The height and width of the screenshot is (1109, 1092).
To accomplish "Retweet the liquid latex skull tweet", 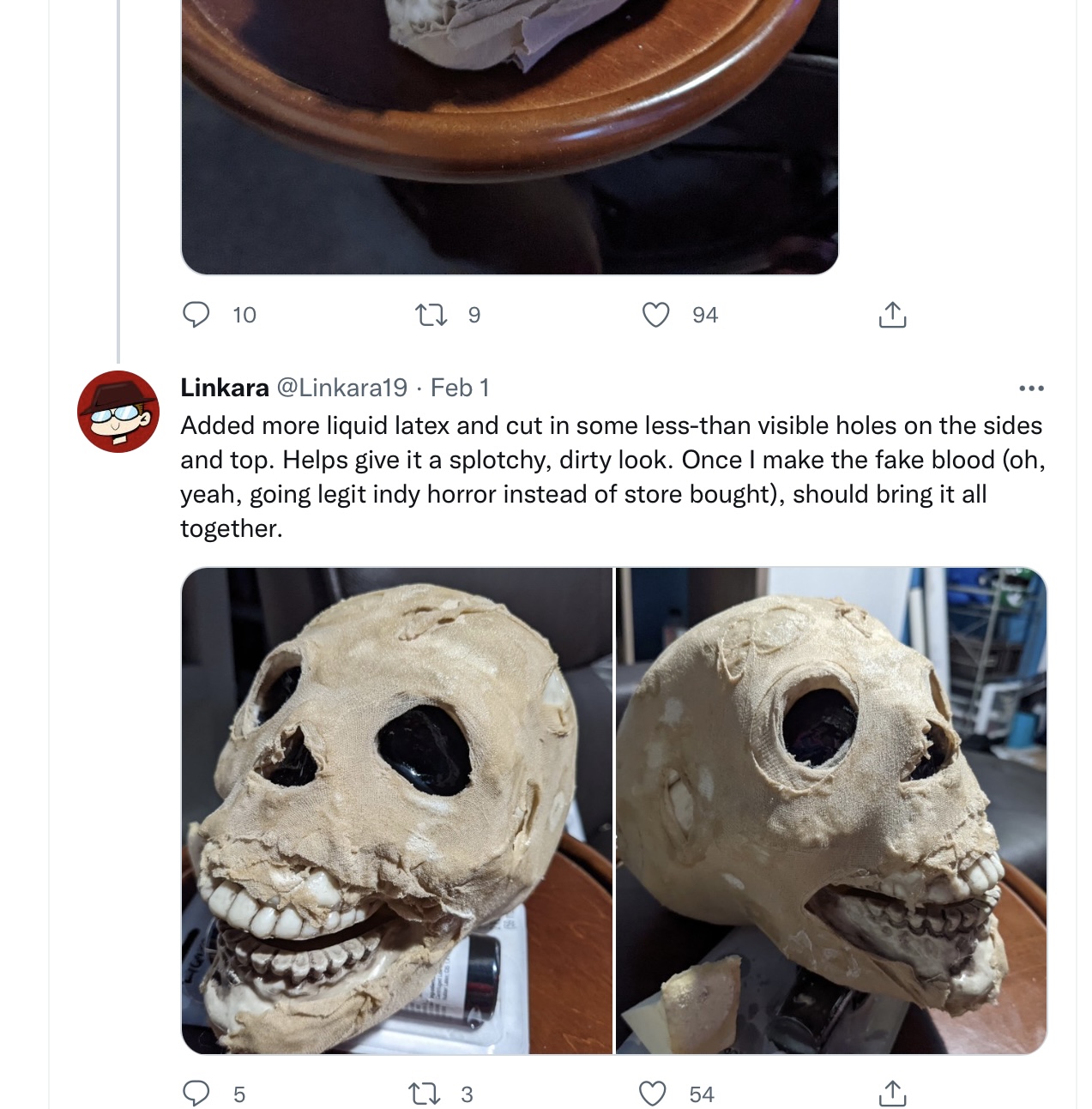I will click(424, 1094).
